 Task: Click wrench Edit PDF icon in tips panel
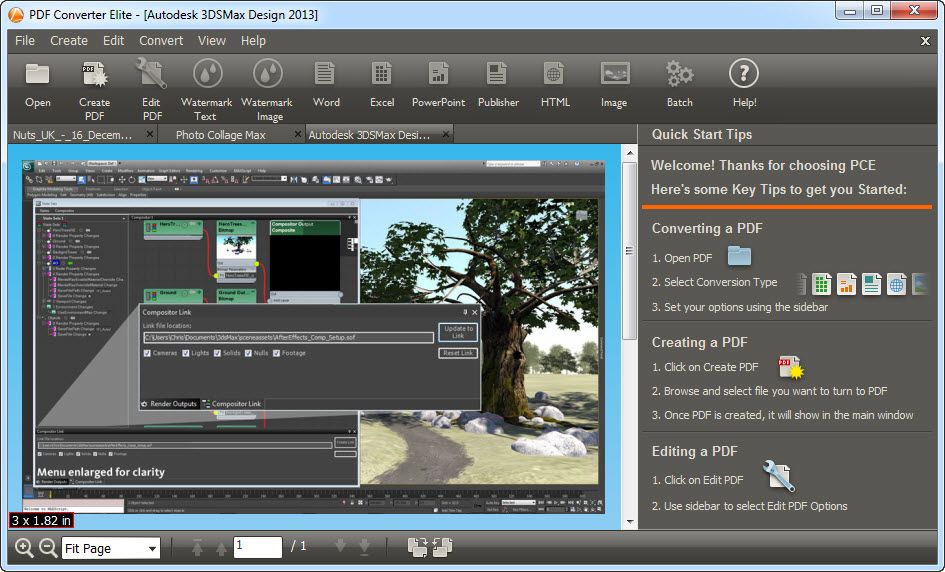779,476
